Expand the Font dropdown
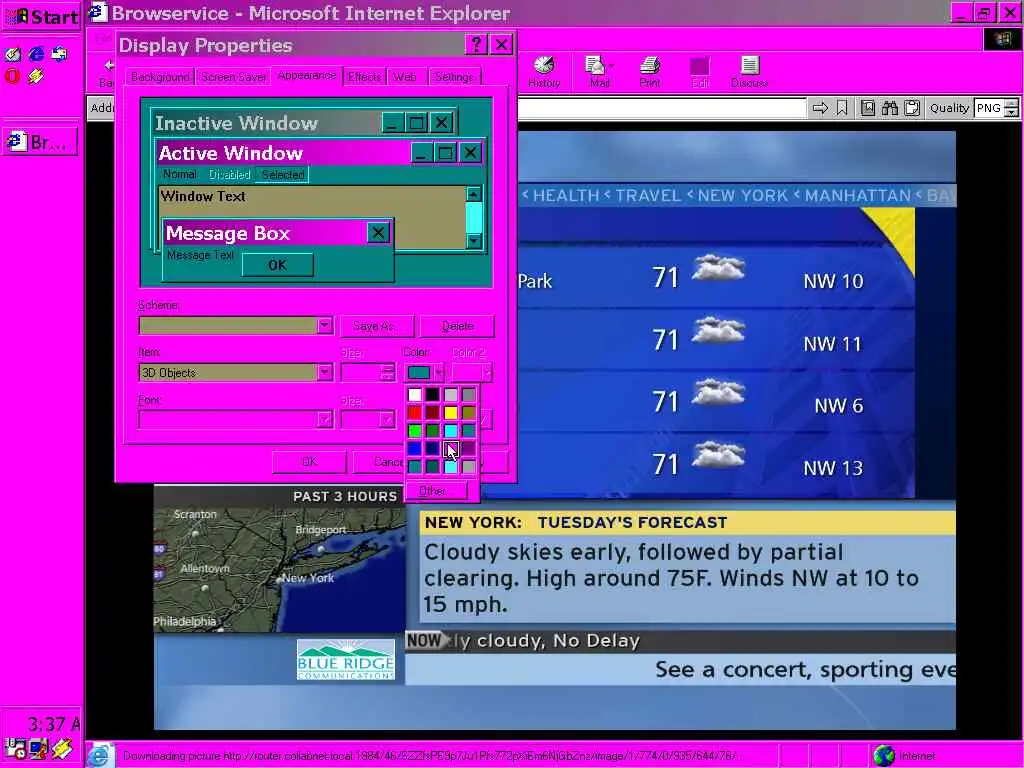The height and width of the screenshot is (768, 1024). click(x=325, y=419)
